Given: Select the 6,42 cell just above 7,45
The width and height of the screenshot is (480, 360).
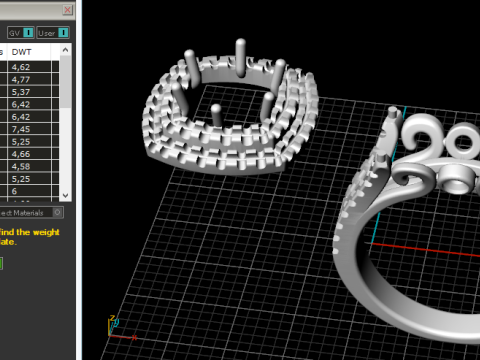Looking at the screenshot, I should (x=29, y=117).
